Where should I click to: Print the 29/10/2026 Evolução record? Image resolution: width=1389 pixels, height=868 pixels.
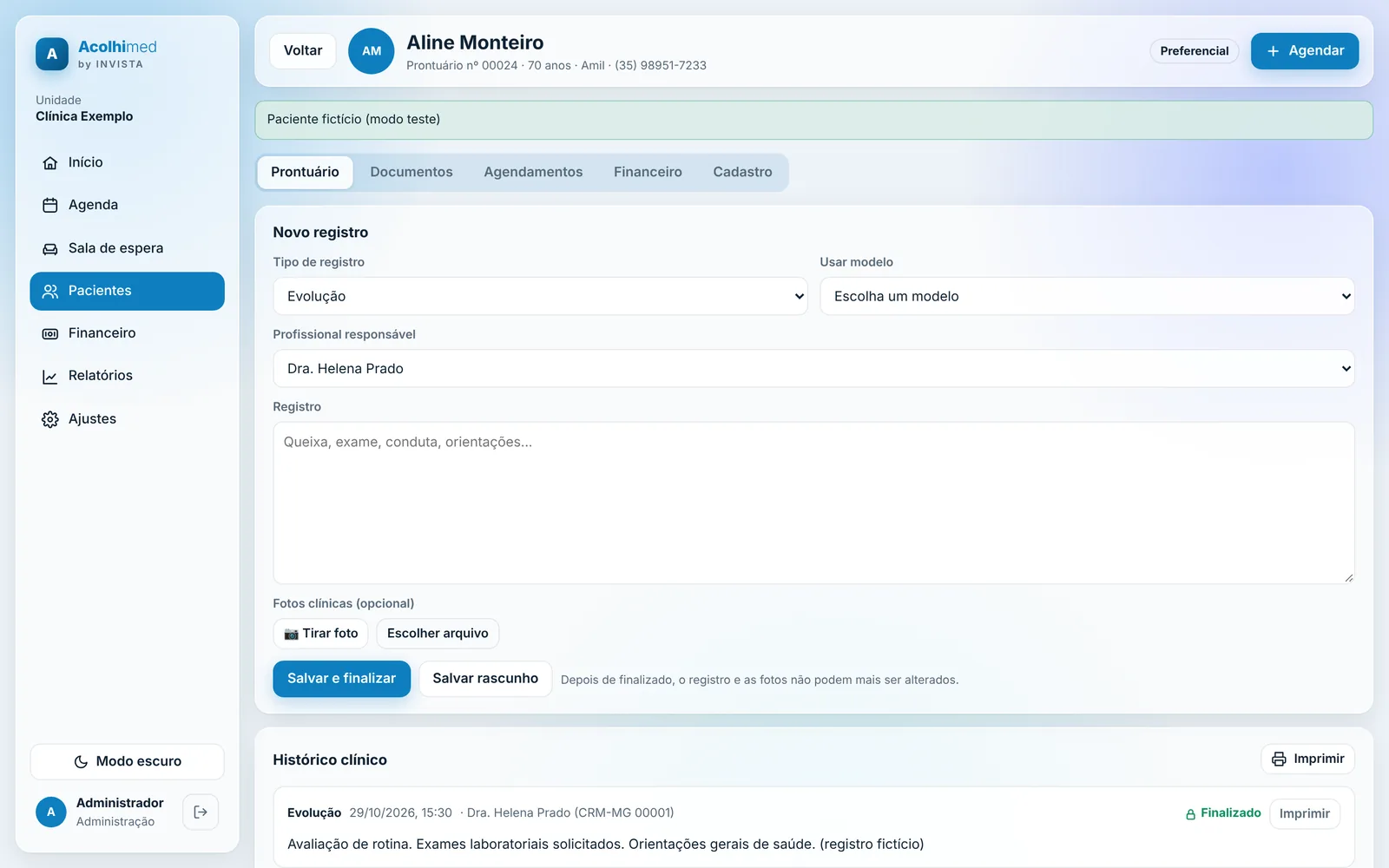tap(1305, 814)
